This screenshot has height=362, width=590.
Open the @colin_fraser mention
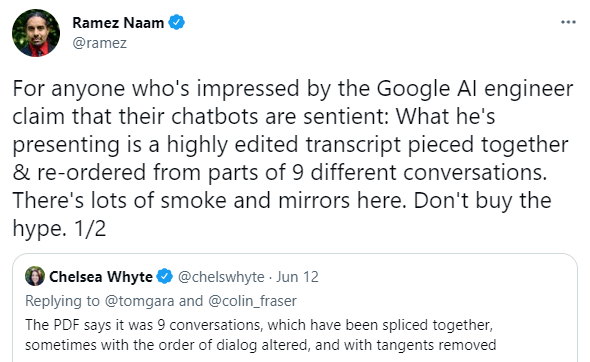[x=252, y=301]
